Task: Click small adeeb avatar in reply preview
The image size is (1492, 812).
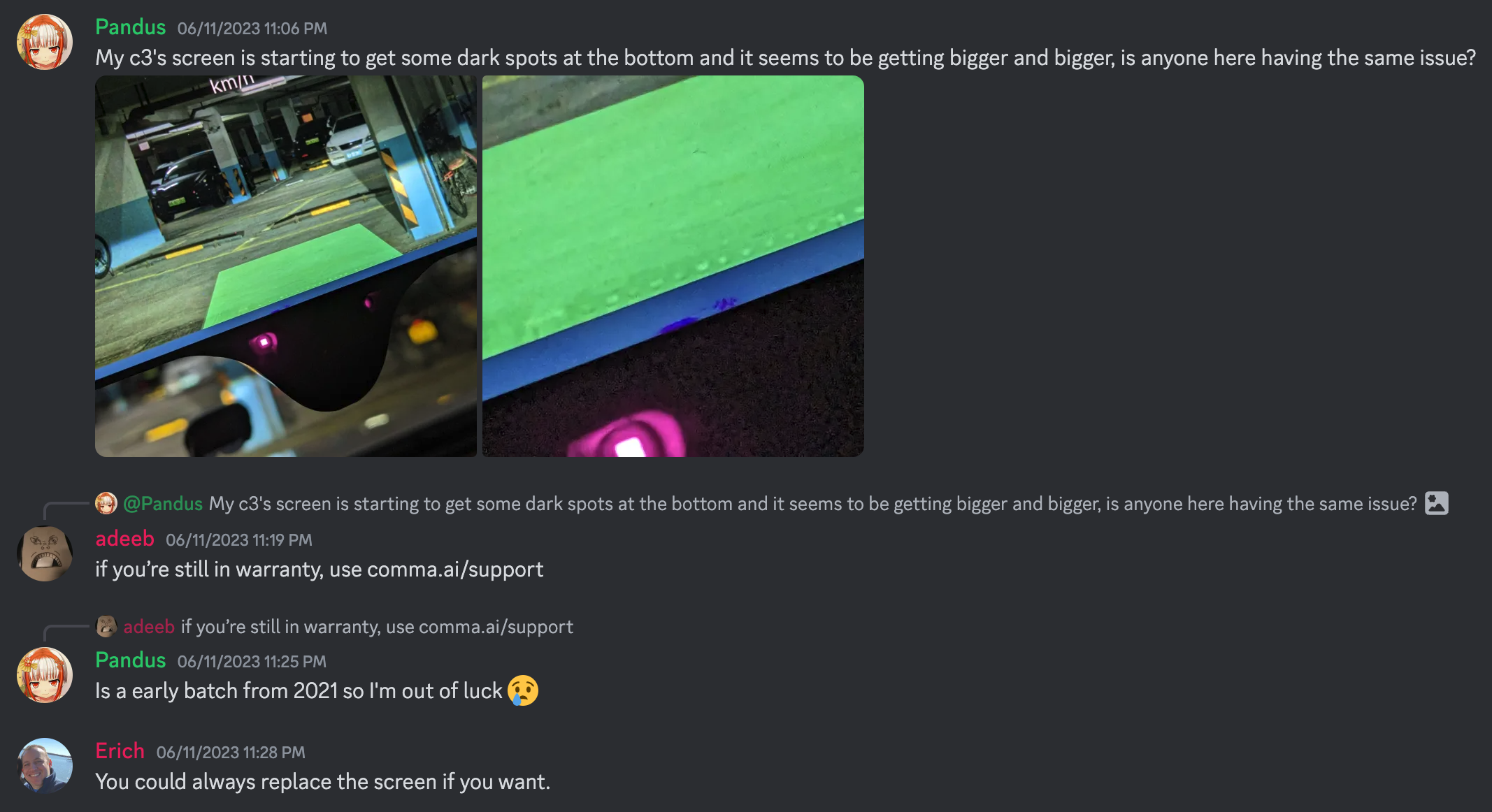Action: [106, 626]
